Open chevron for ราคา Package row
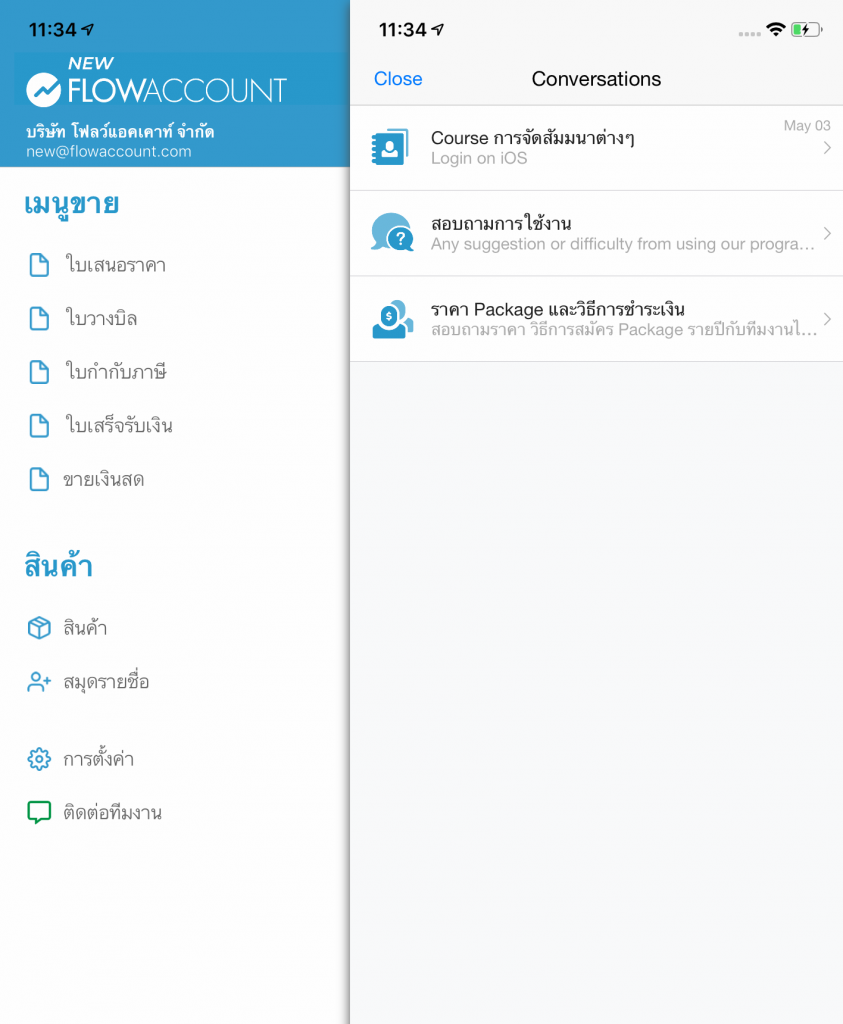 [827, 320]
